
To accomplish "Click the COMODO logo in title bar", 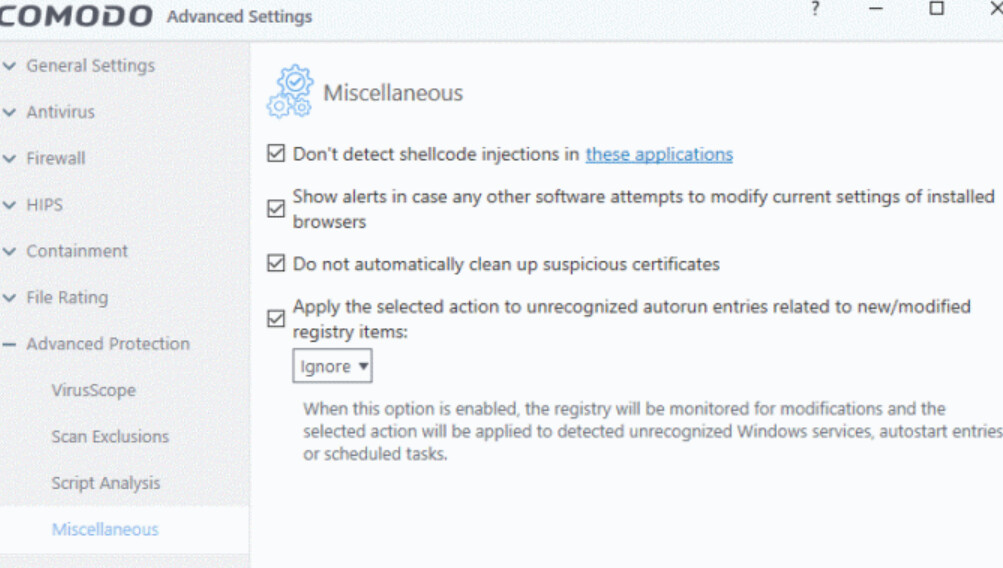I will click(77, 16).
